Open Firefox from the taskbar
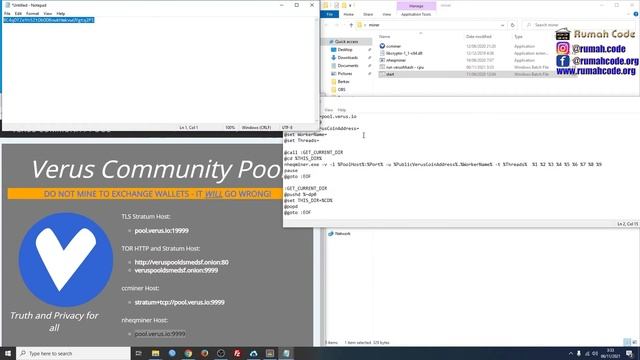Image resolution: width=640 pixels, height=360 pixels. pos(204,353)
